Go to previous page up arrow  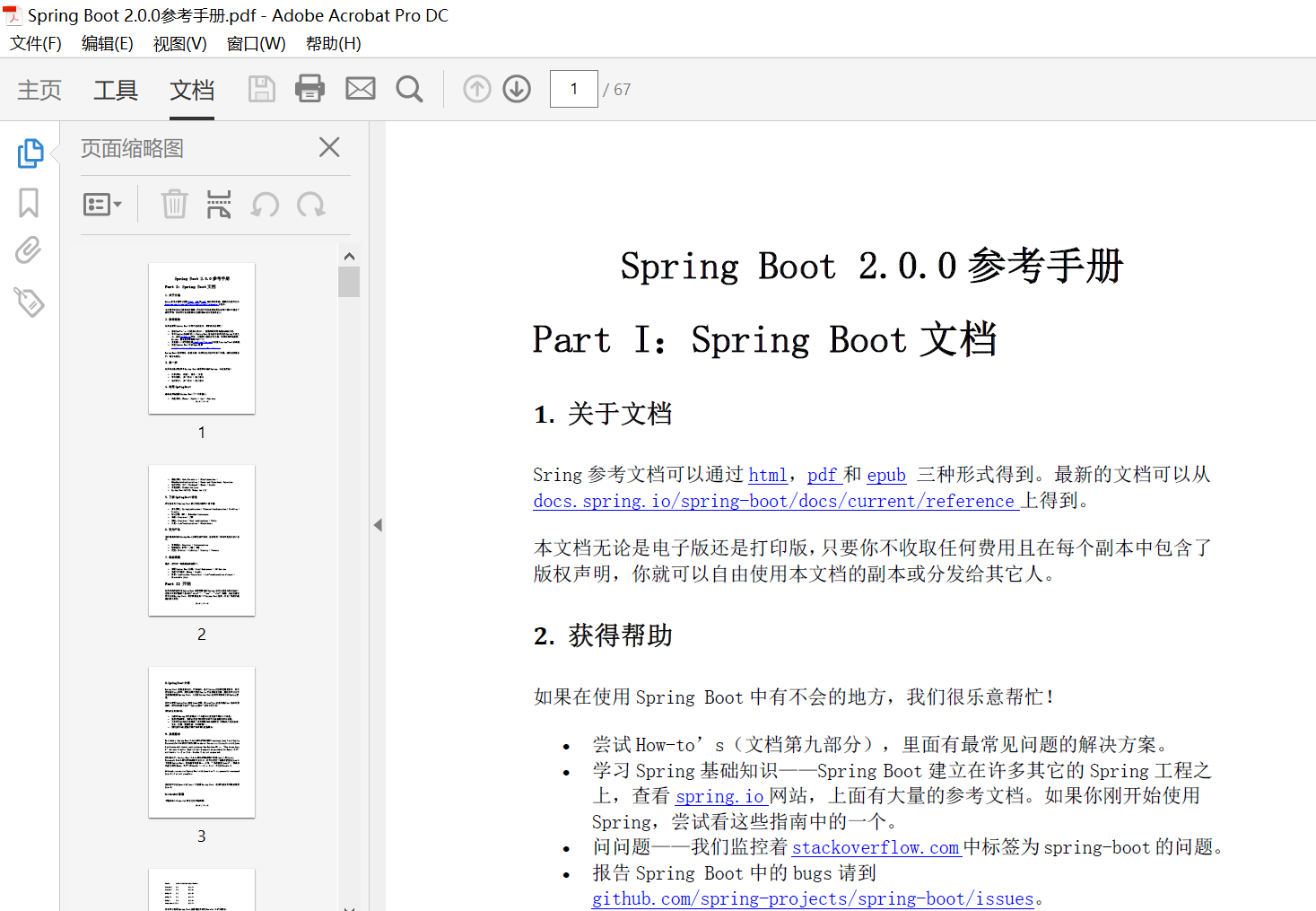(477, 89)
